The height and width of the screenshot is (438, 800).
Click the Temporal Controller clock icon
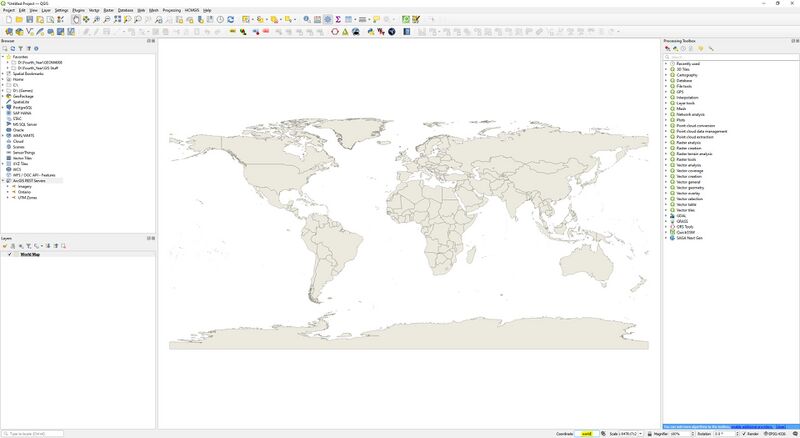point(220,19)
